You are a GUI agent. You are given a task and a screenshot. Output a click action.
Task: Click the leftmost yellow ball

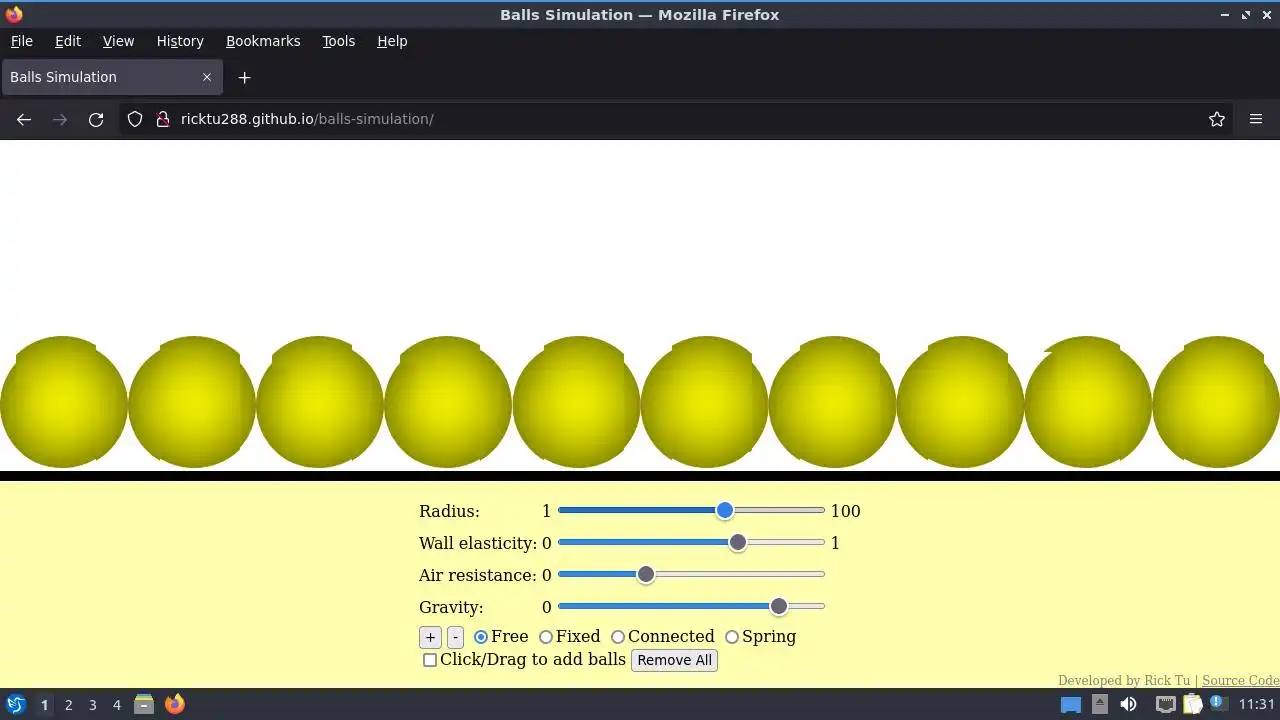point(64,402)
